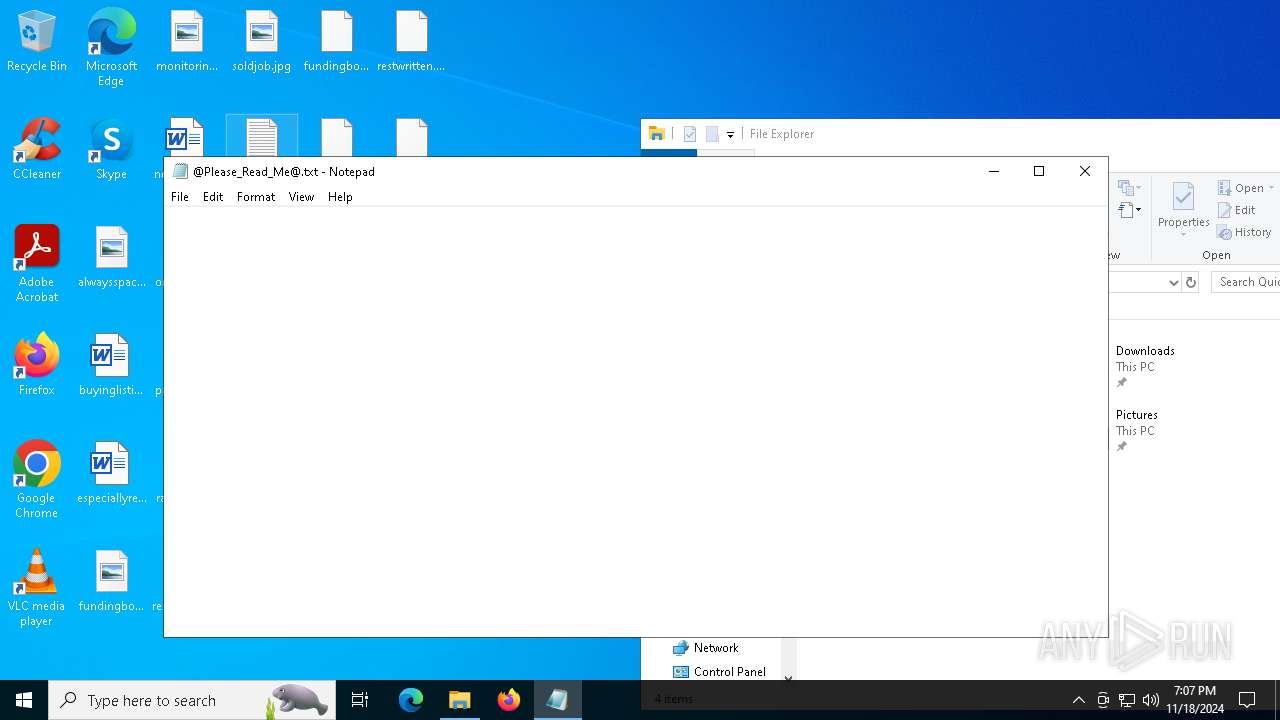Click the Notepad taskbar button
The image size is (1280, 720).
click(x=557, y=700)
